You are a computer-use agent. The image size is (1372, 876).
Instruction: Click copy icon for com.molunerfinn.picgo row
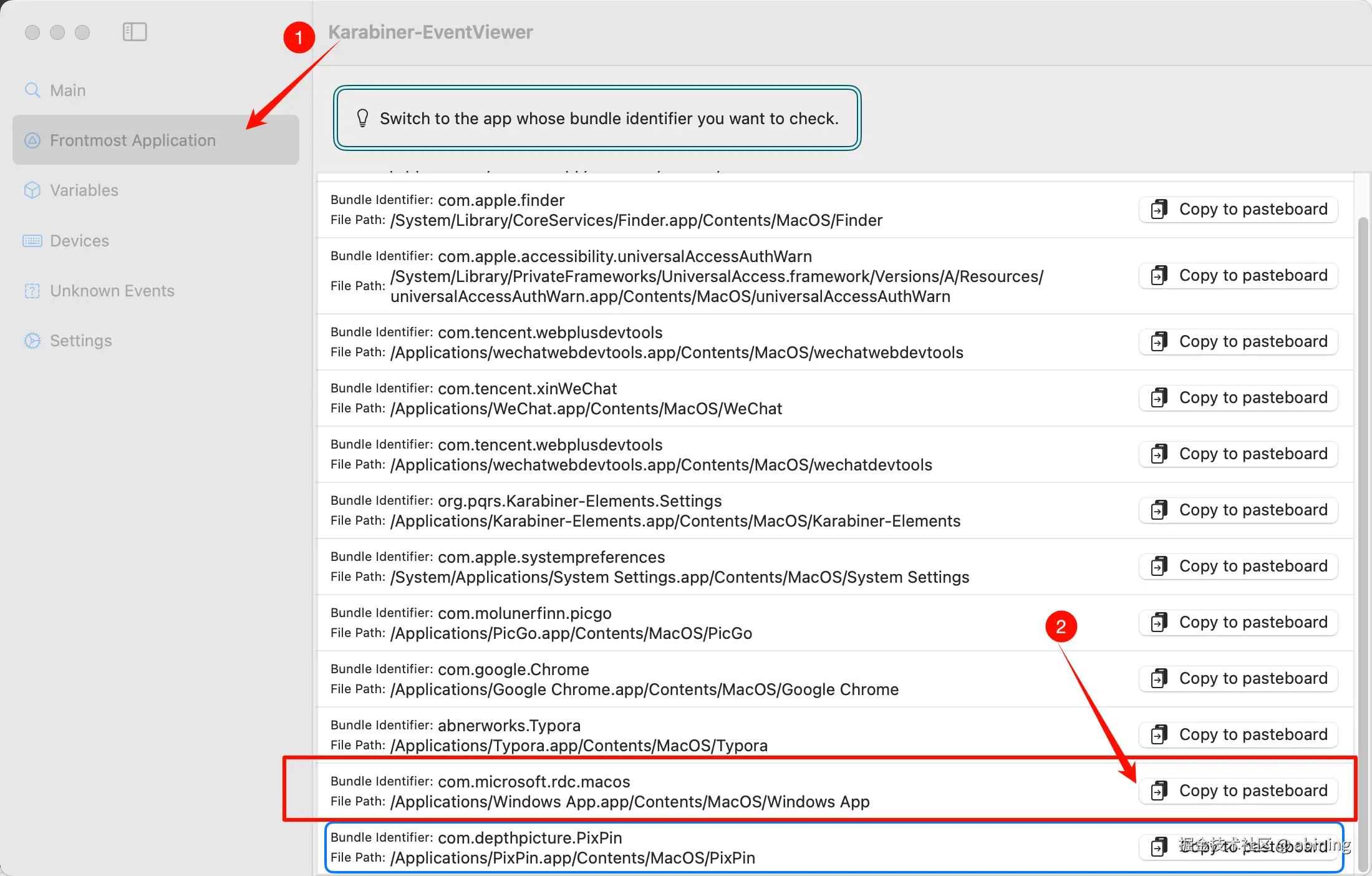click(1159, 622)
